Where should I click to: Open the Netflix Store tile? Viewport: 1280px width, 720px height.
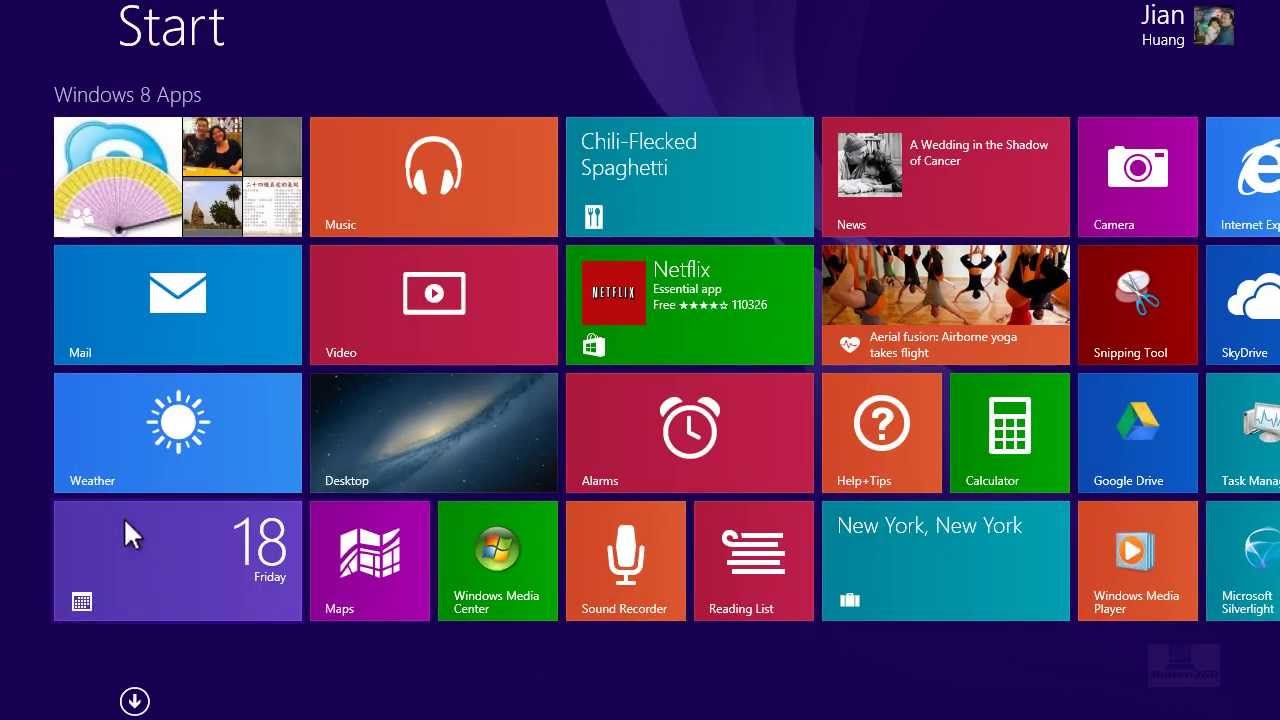690,305
